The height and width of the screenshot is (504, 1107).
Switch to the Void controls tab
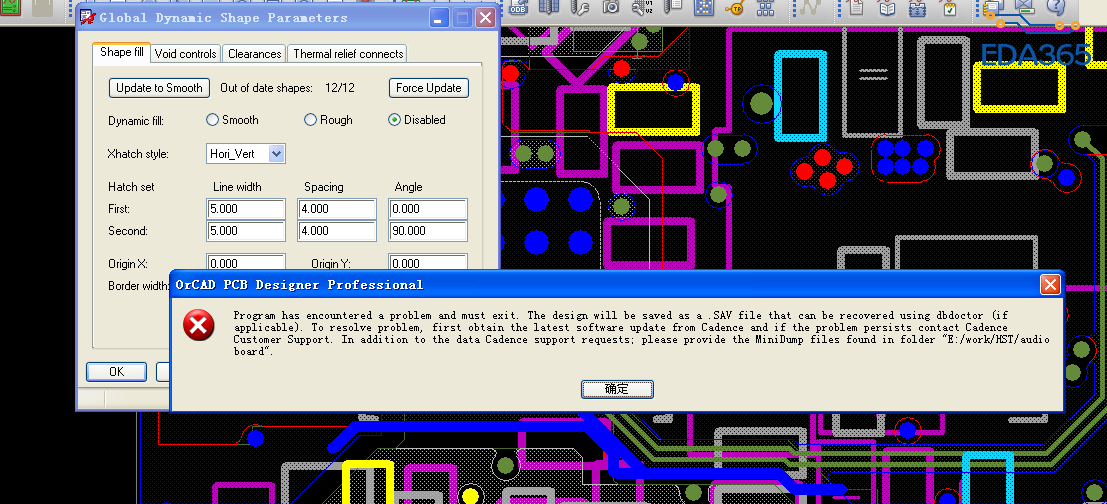186,54
